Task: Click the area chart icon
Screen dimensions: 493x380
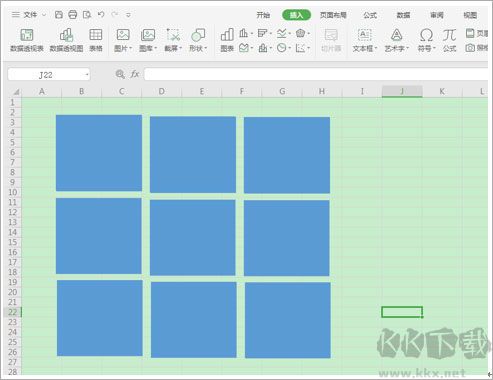Action: (x=244, y=48)
